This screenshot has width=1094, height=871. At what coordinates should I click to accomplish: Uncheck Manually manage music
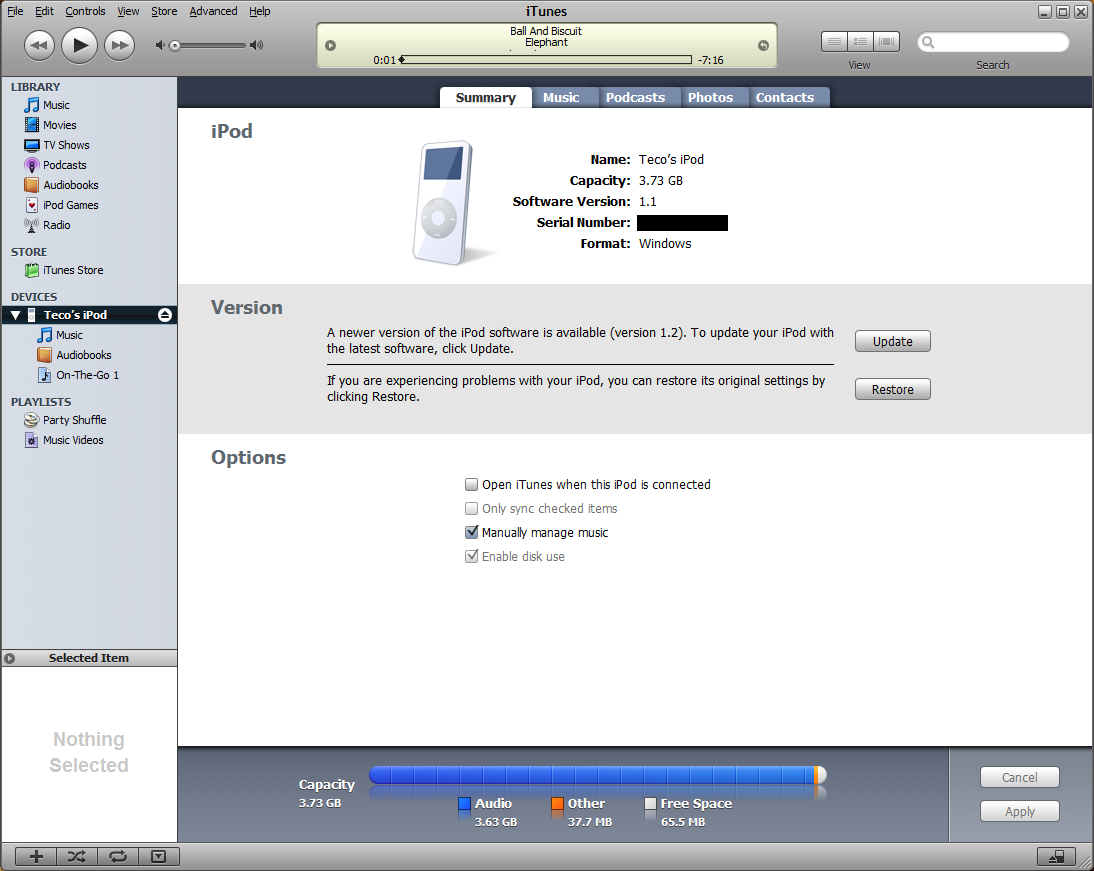(x=472, y=533)
